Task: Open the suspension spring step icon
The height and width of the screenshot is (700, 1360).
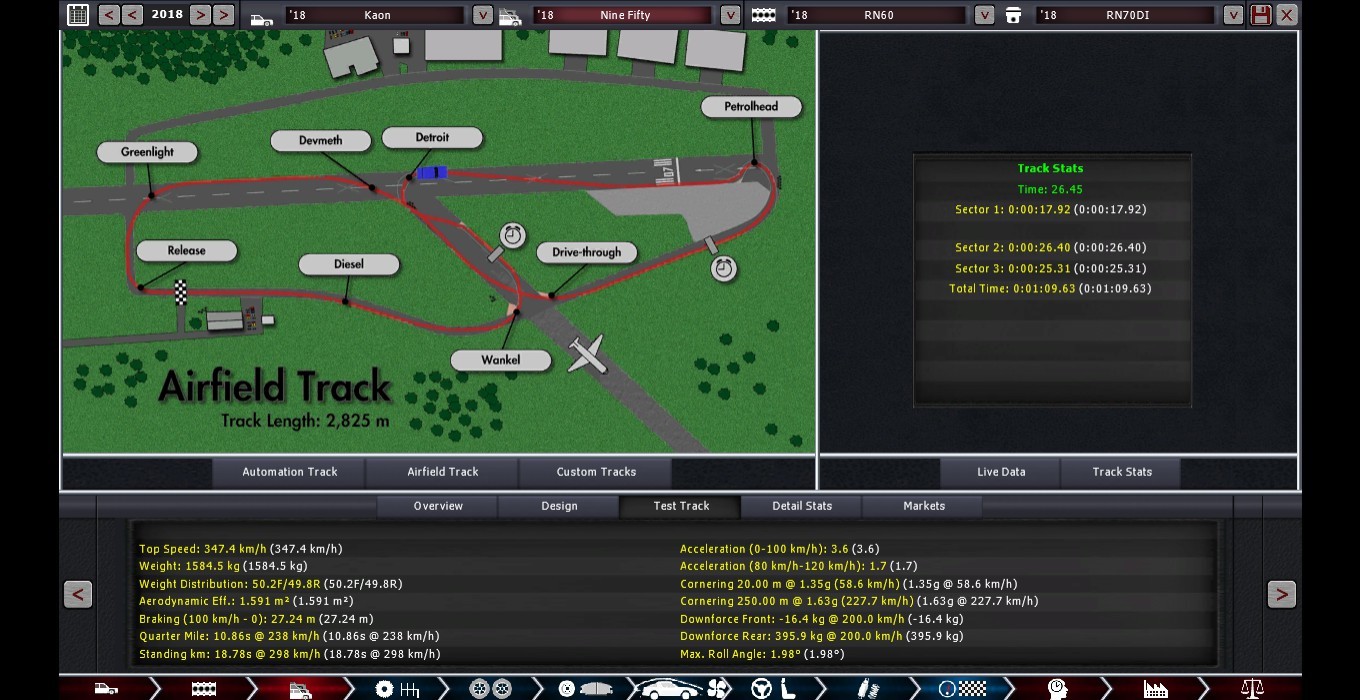Action: [868, 688]
